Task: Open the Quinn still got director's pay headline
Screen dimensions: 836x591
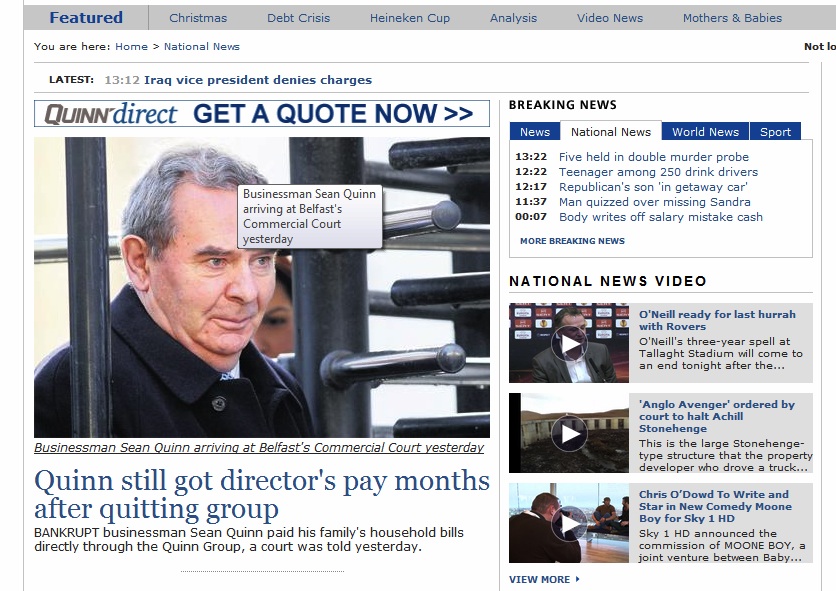Action: (262, 494)
